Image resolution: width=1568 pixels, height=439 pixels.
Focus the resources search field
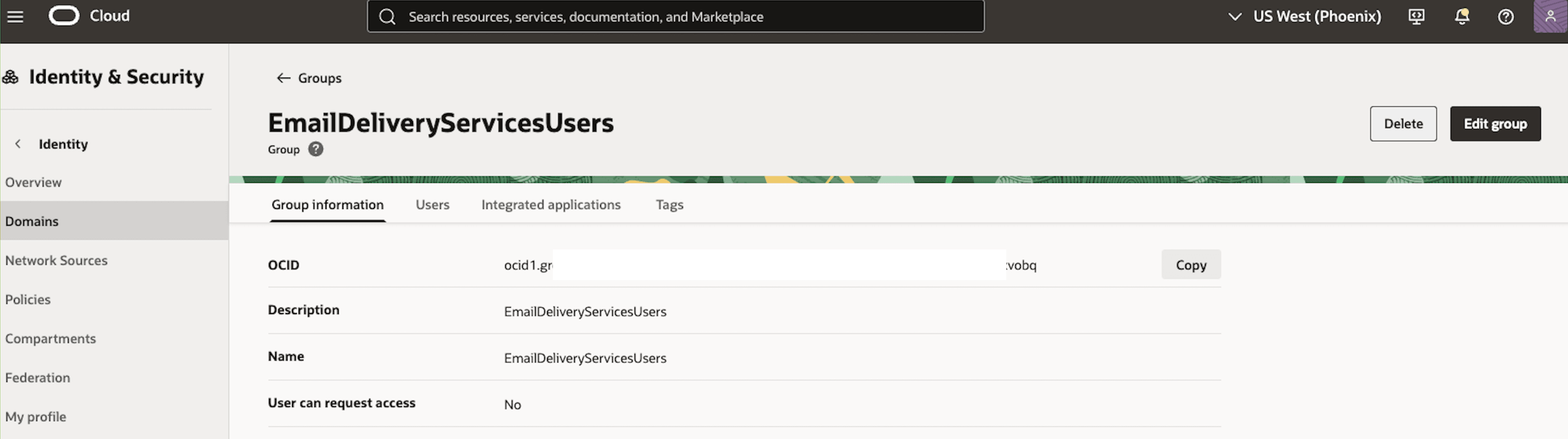(x=675, y=16)
